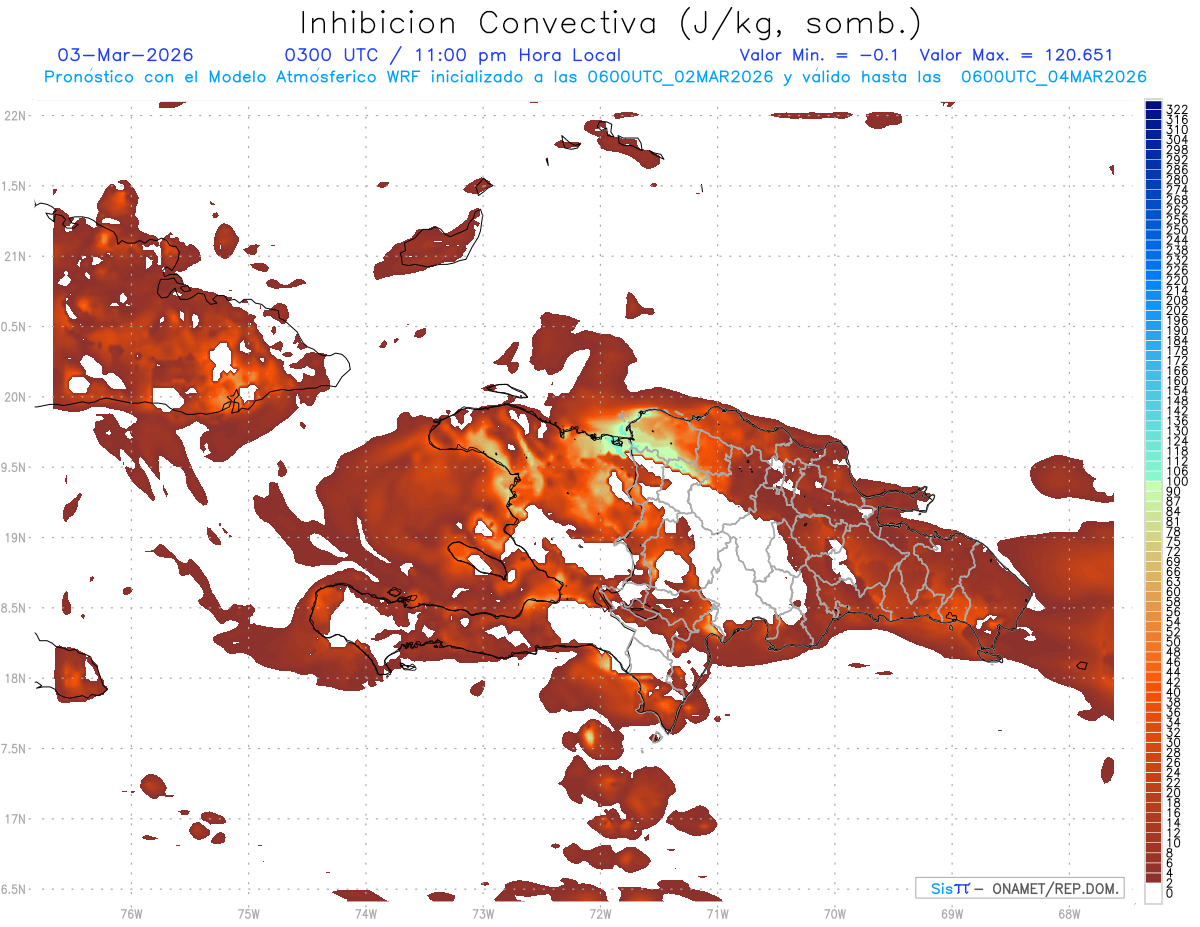Screen dimensions: 1200x927
Task: Click the 17N latitude axis label
Action: click(x=16, y=819)
